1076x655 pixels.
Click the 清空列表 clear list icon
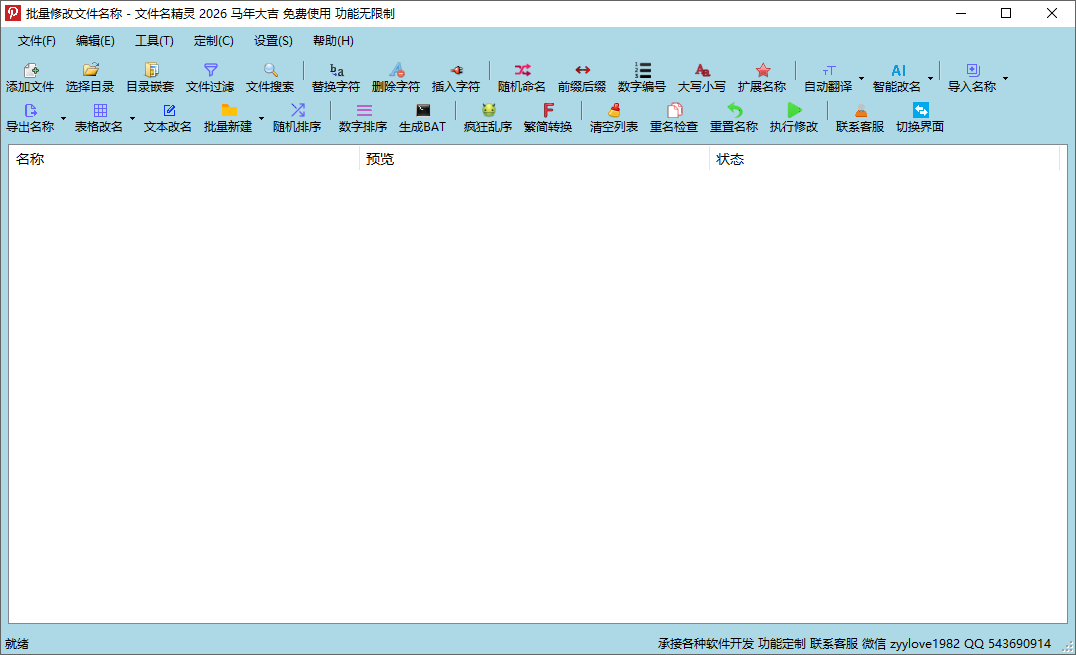pyautogui.click(x=614, y=110)
